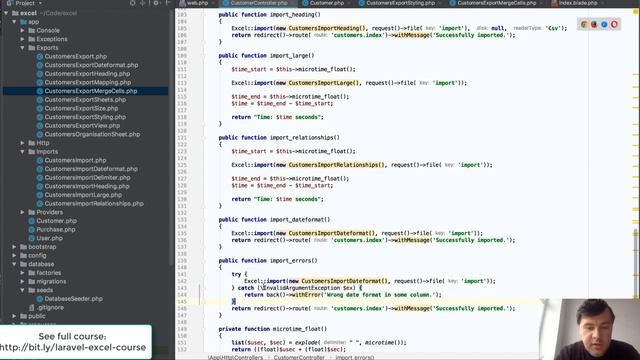Open Customer.php in the project tree

coord(56,221)
